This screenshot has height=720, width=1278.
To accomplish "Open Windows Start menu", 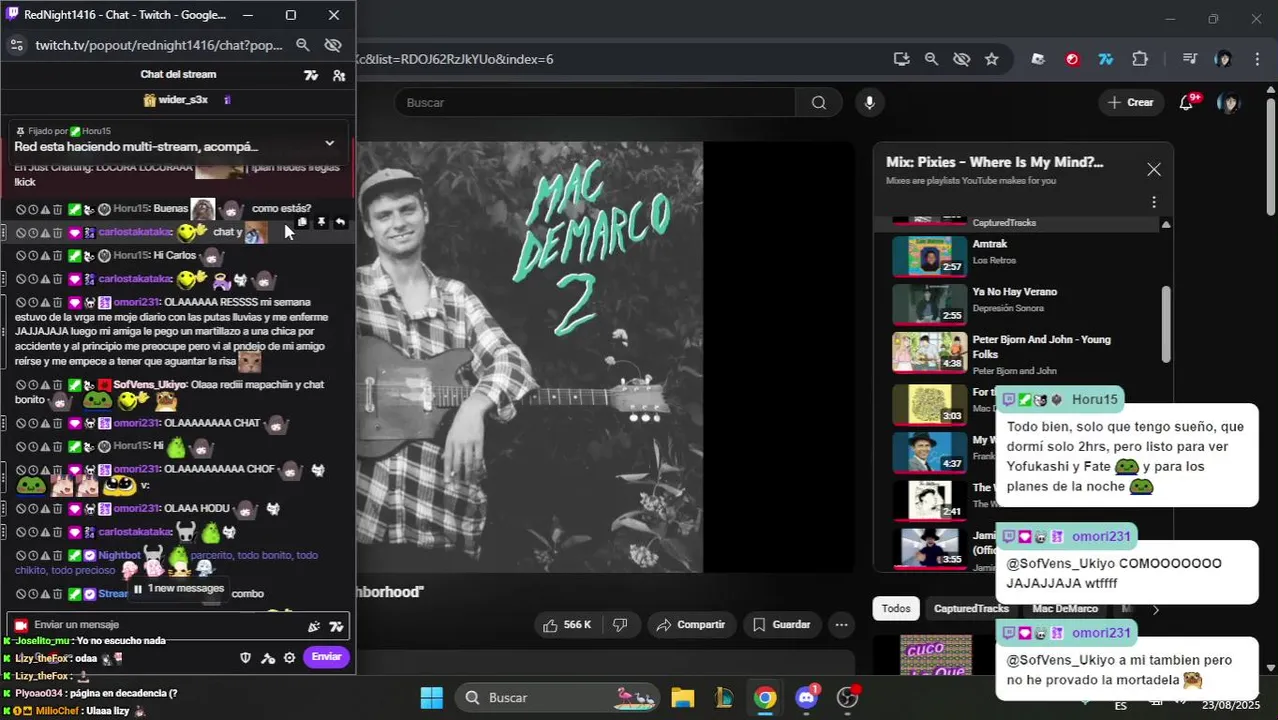I will click(x=431, y=697).
